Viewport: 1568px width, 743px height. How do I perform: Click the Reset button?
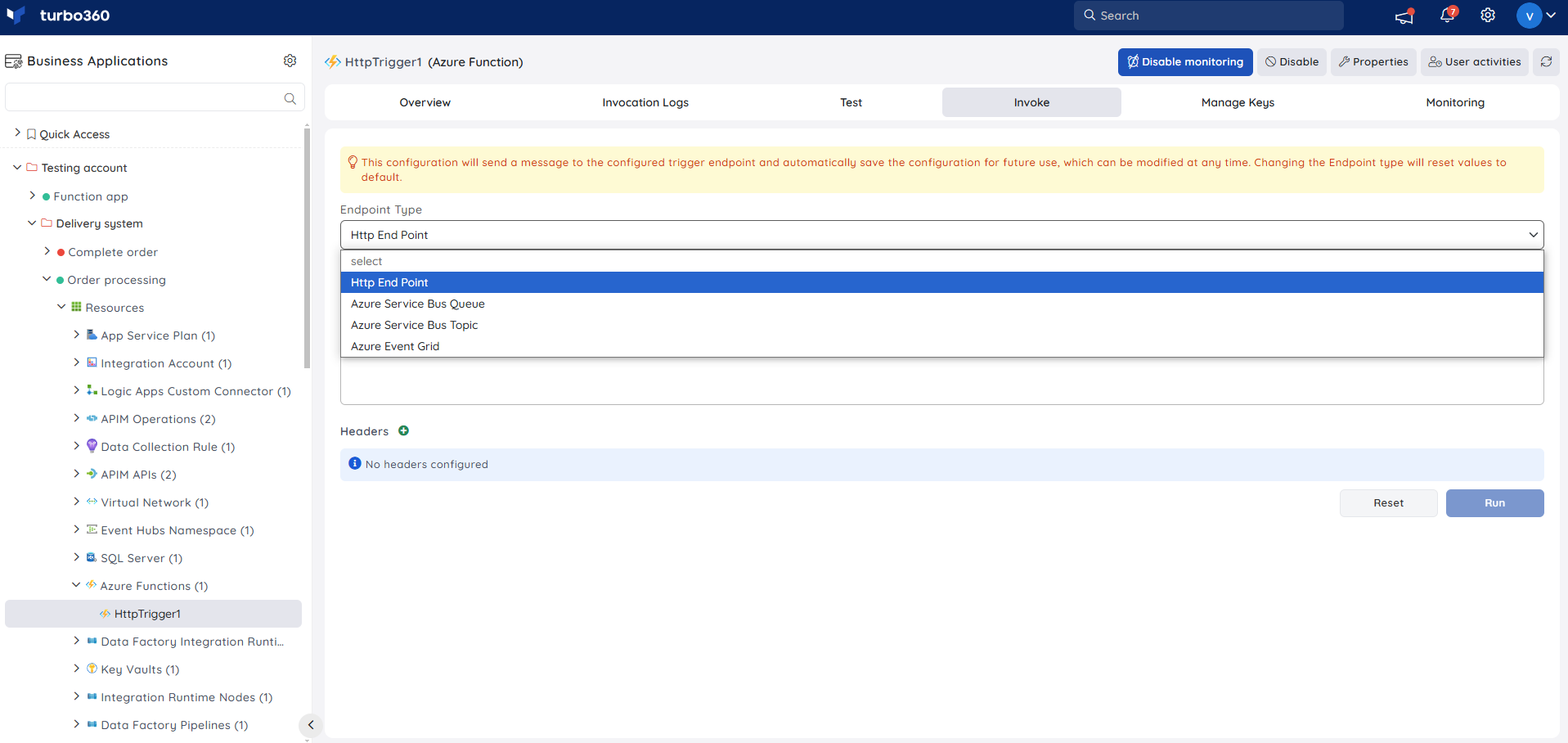pyautogui.click(x=1388, y=503)
